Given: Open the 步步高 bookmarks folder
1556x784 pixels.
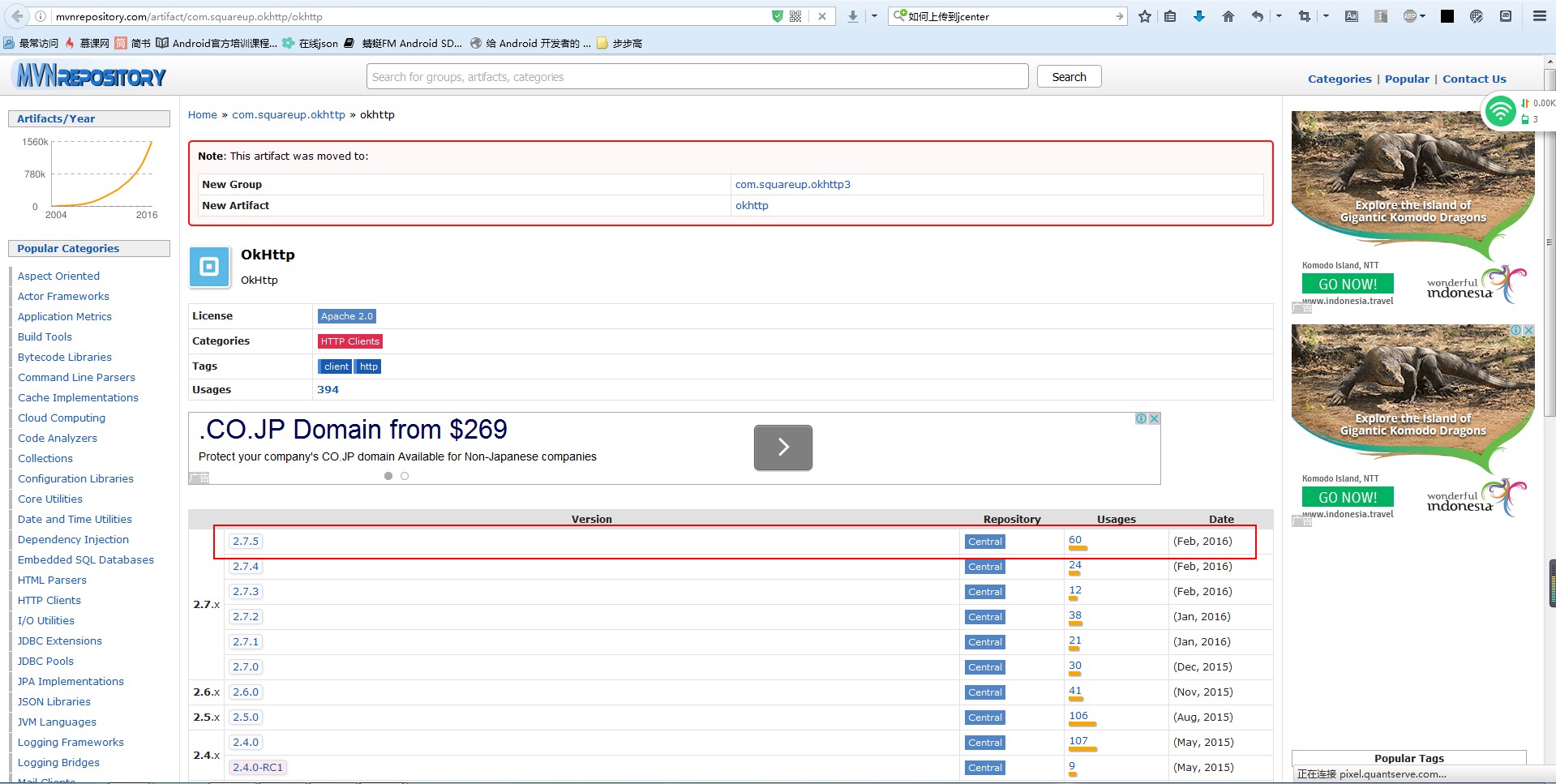Looking at the screenshot, I should coord(619,43).
